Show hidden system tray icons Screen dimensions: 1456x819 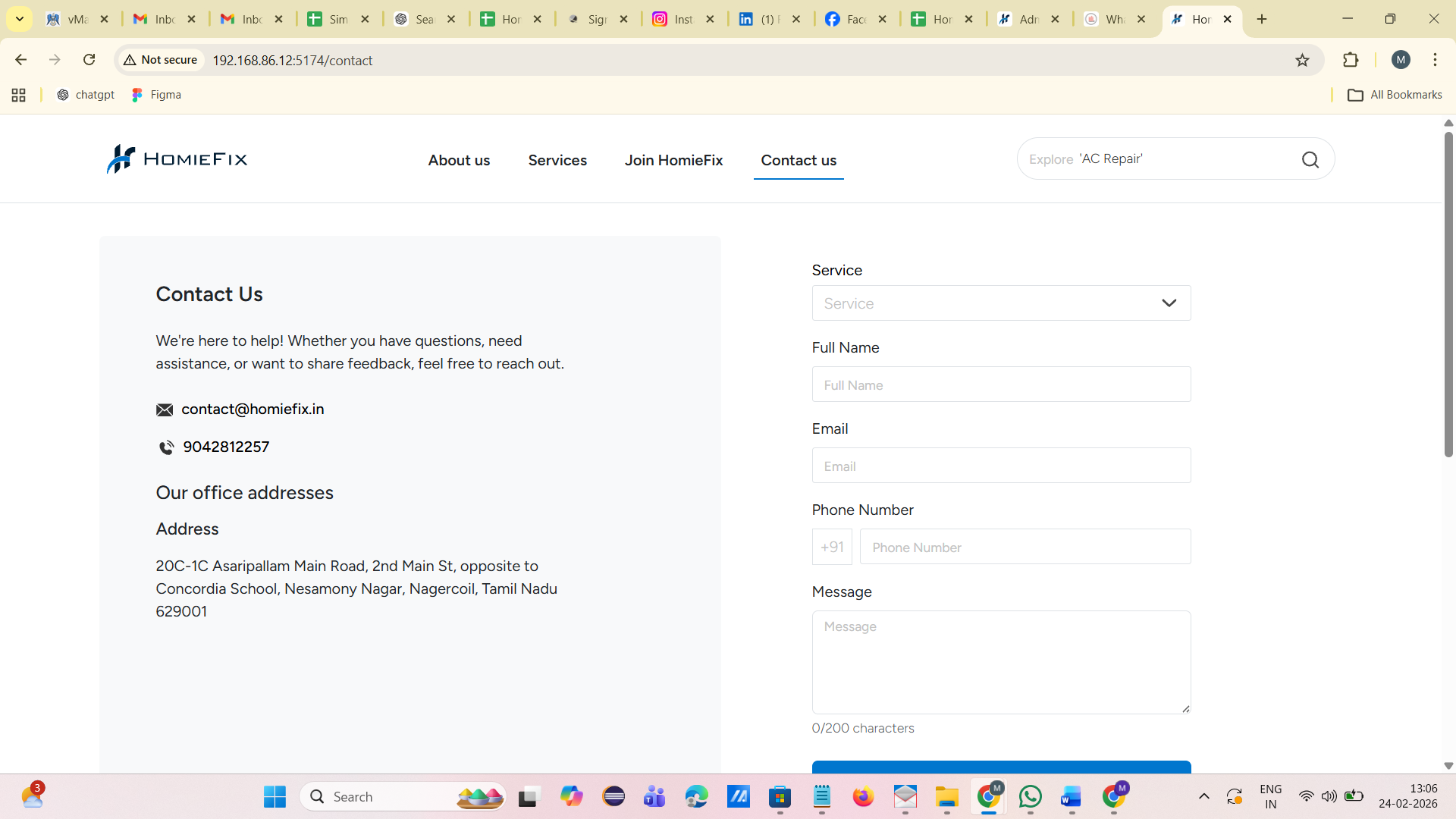[x=1203, y=796]
